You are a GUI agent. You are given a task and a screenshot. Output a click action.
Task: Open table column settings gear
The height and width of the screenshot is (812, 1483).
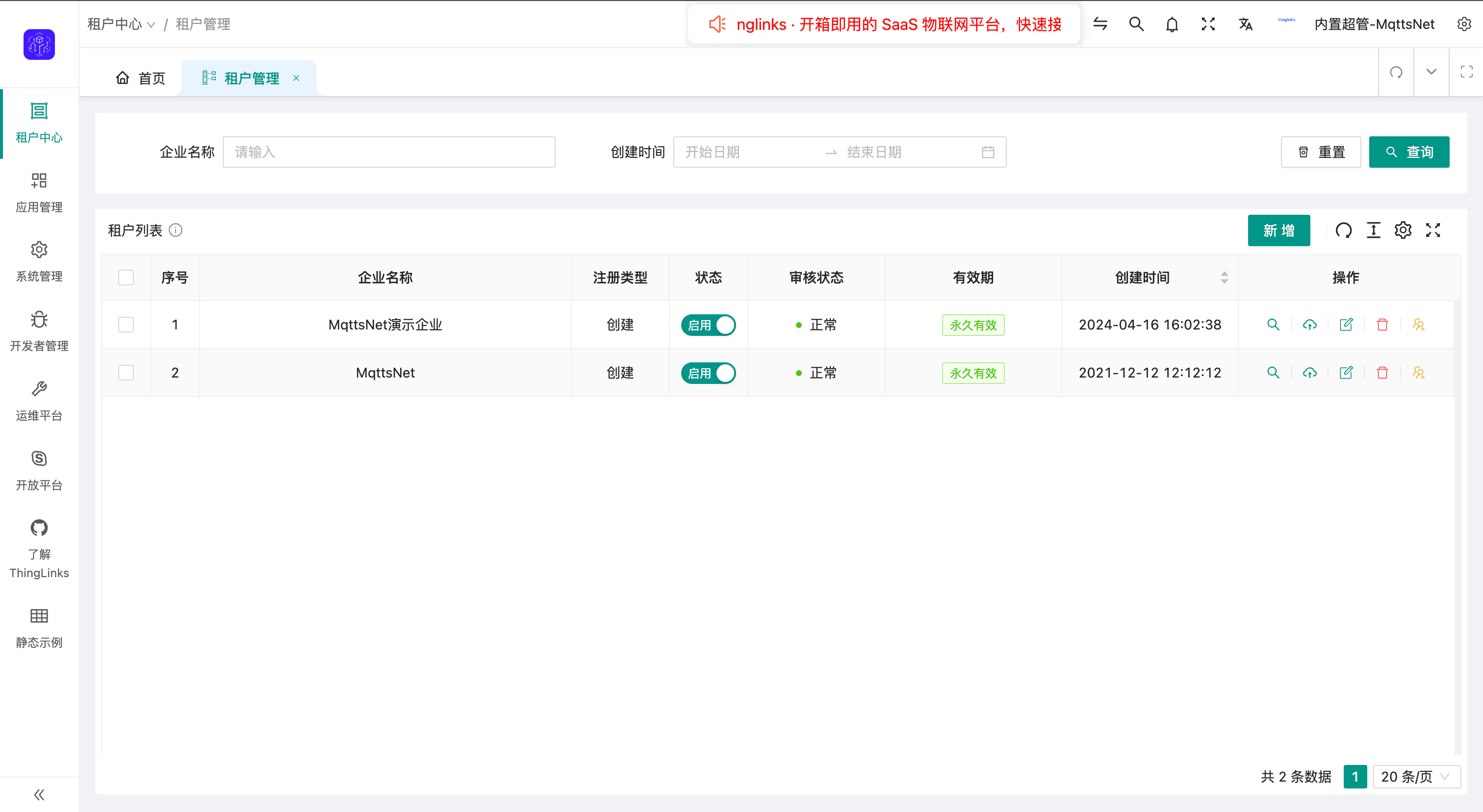click(1403, 230)
